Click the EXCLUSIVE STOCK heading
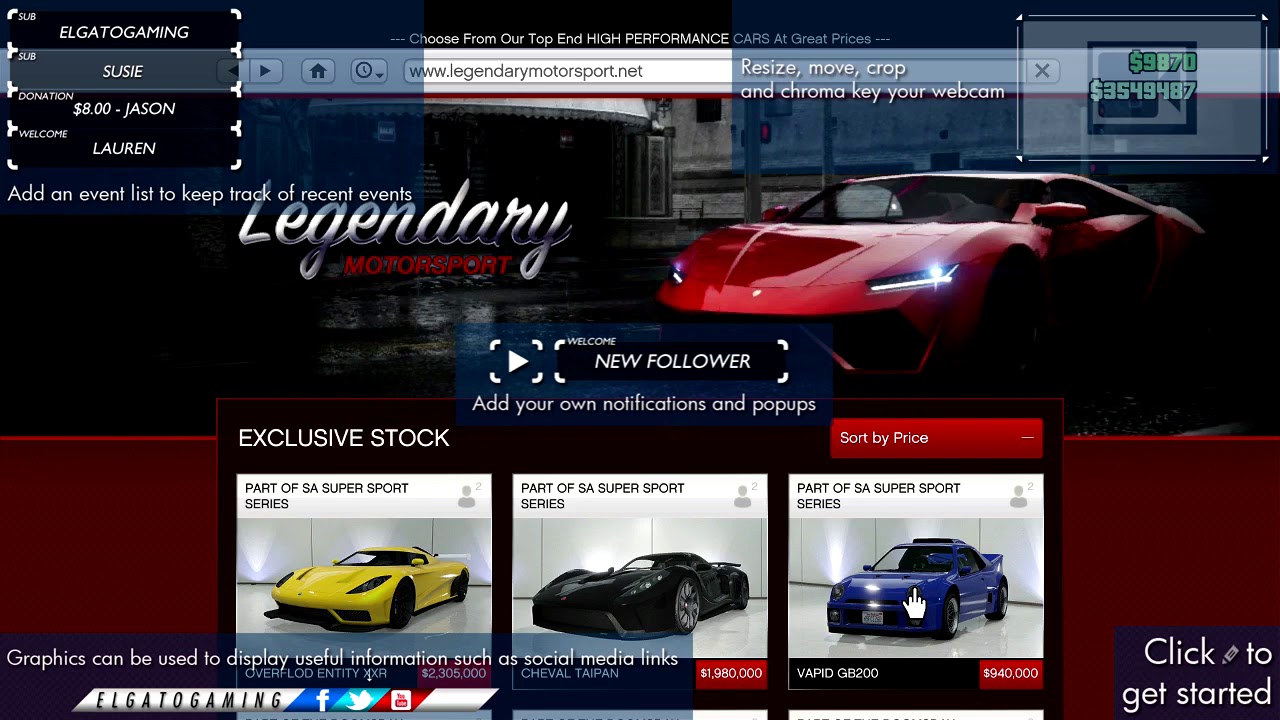1280x720 pixels. click(344, 438)
